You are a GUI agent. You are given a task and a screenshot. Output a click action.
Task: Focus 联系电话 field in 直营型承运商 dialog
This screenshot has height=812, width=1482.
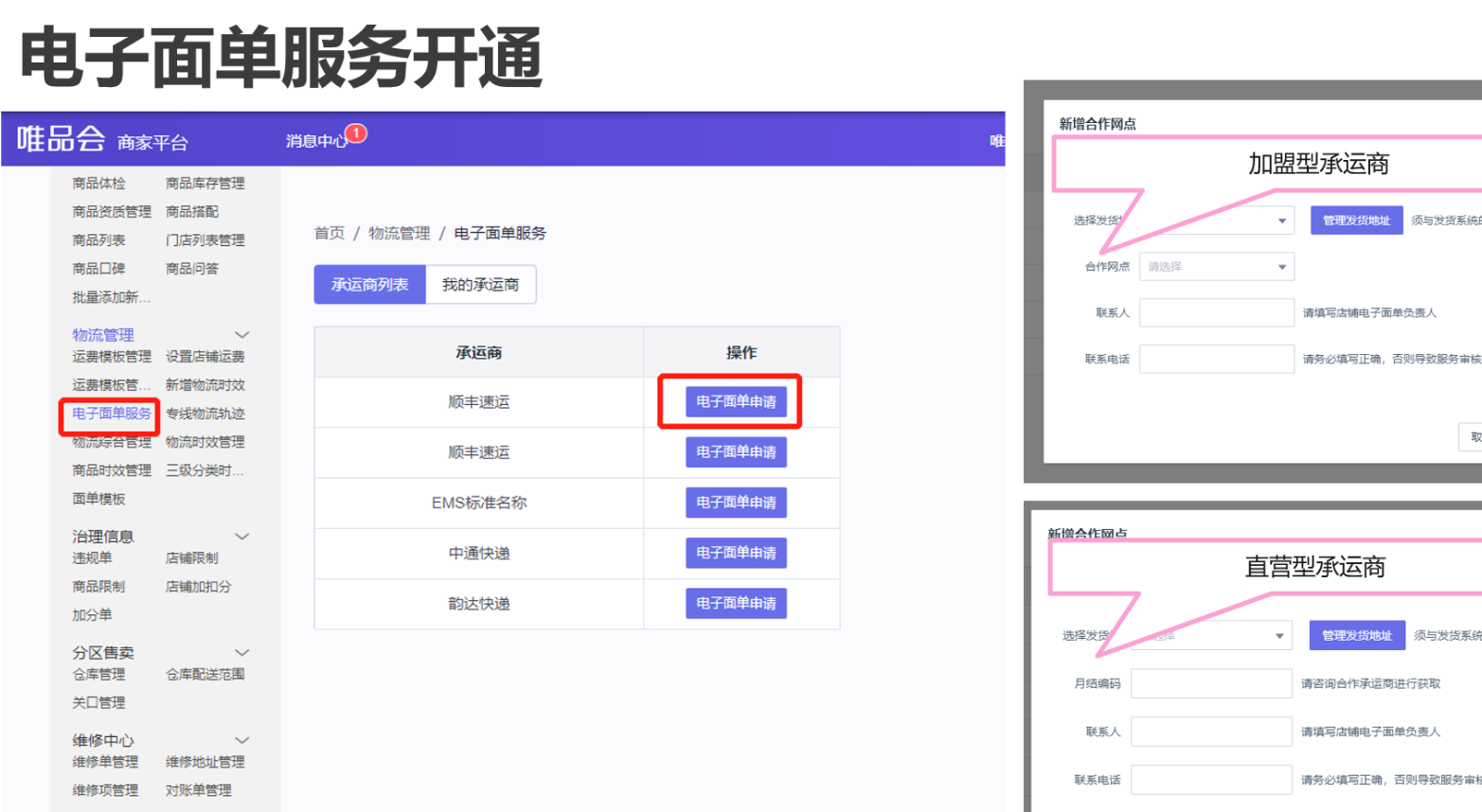[x=1211, y=780]
